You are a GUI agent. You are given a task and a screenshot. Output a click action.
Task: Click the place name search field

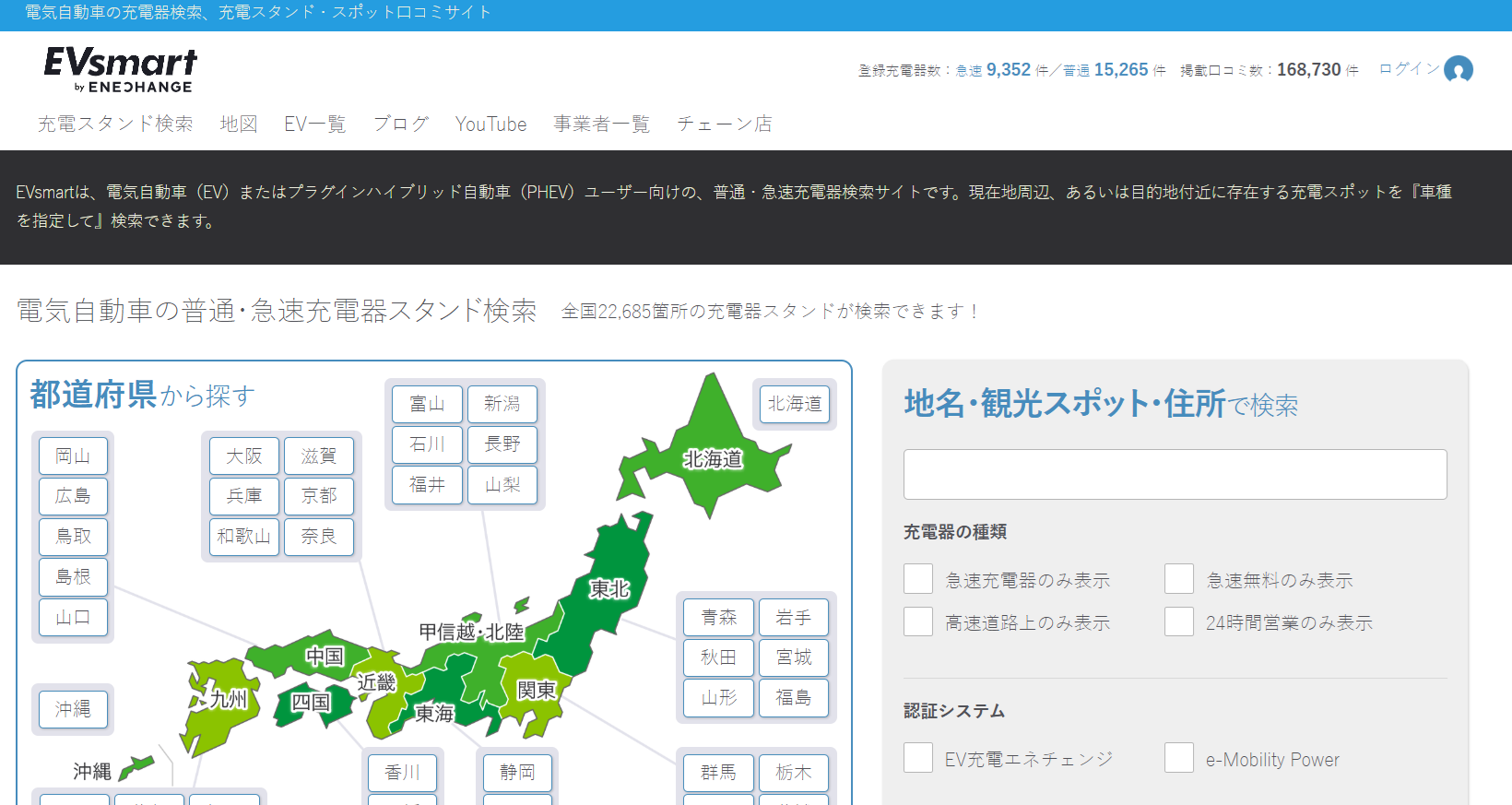(1175, 475)
